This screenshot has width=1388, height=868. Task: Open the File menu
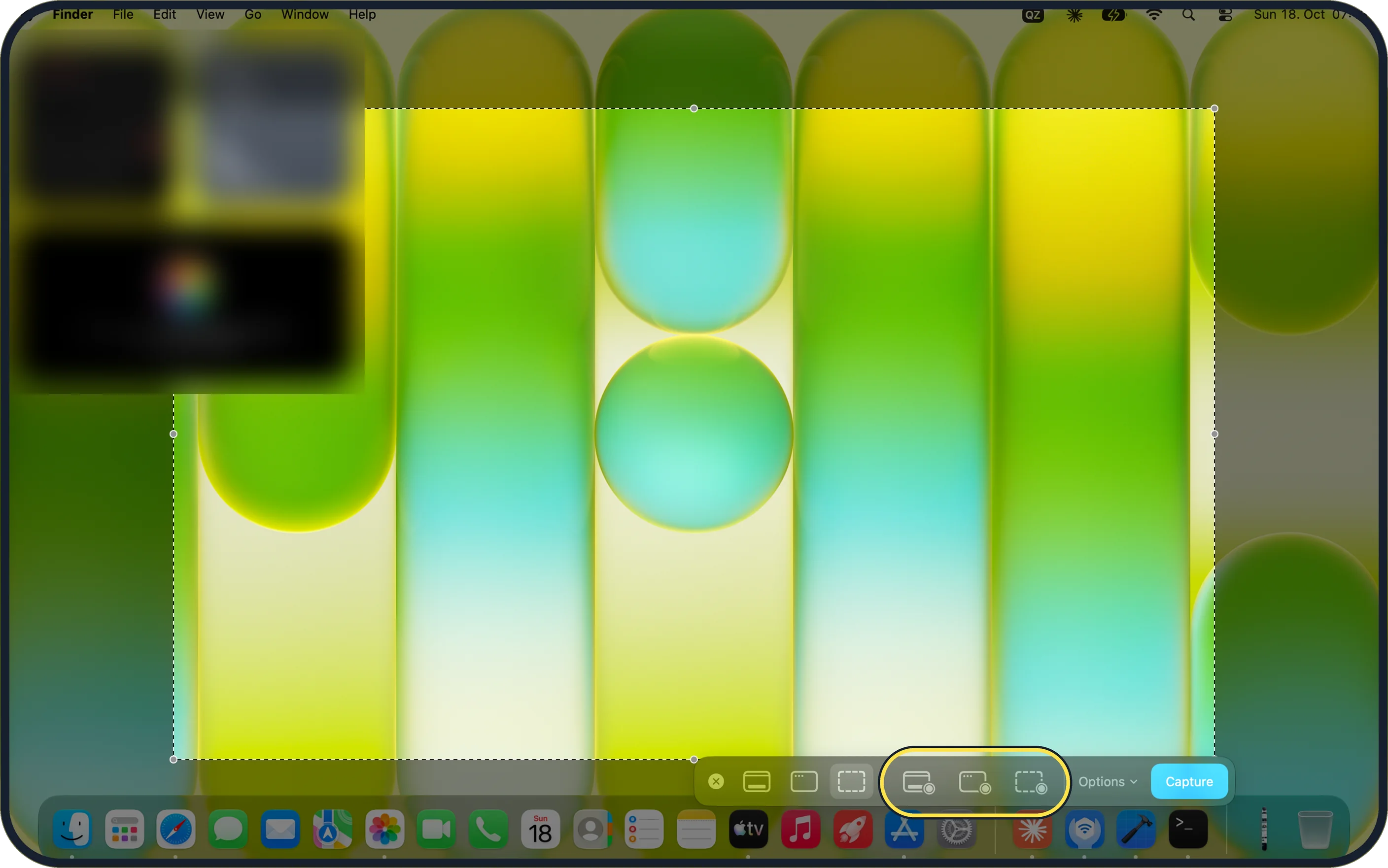[x=123, y=14]
